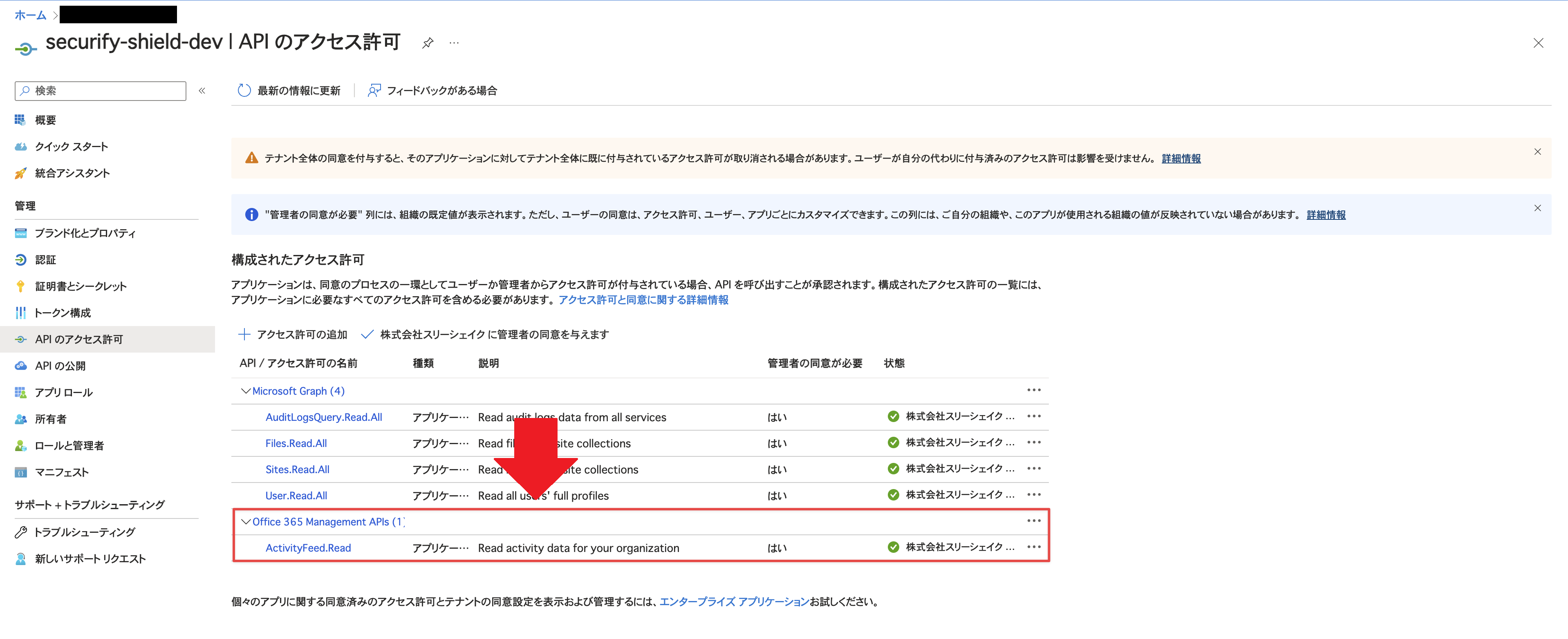Open Microsoft Graph group ellipsis menu
The height and width of the screenshot is (639, 1568).
point(1034,390)
